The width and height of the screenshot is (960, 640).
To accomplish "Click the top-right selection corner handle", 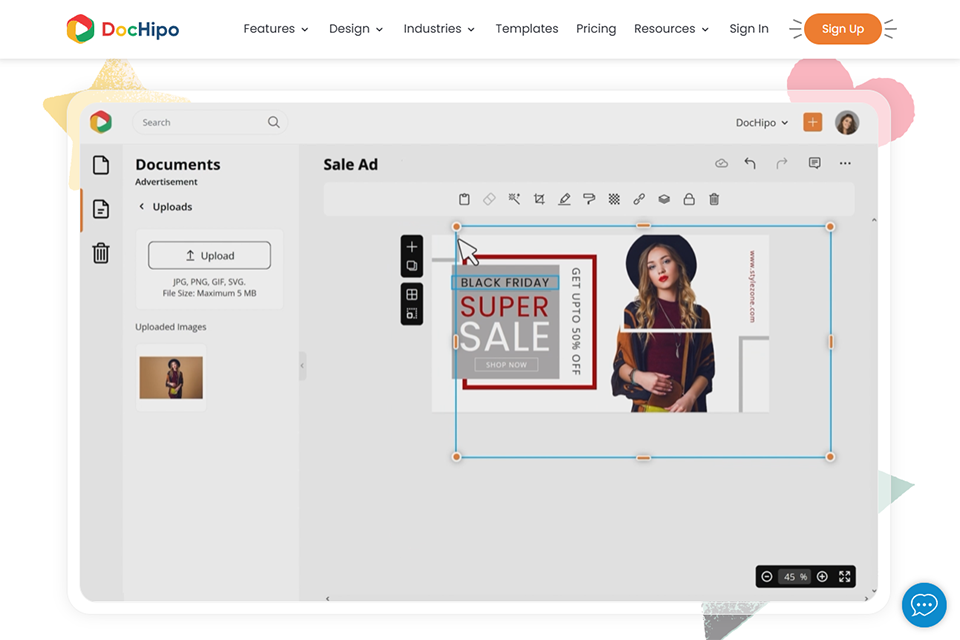I will click(830, 227).
